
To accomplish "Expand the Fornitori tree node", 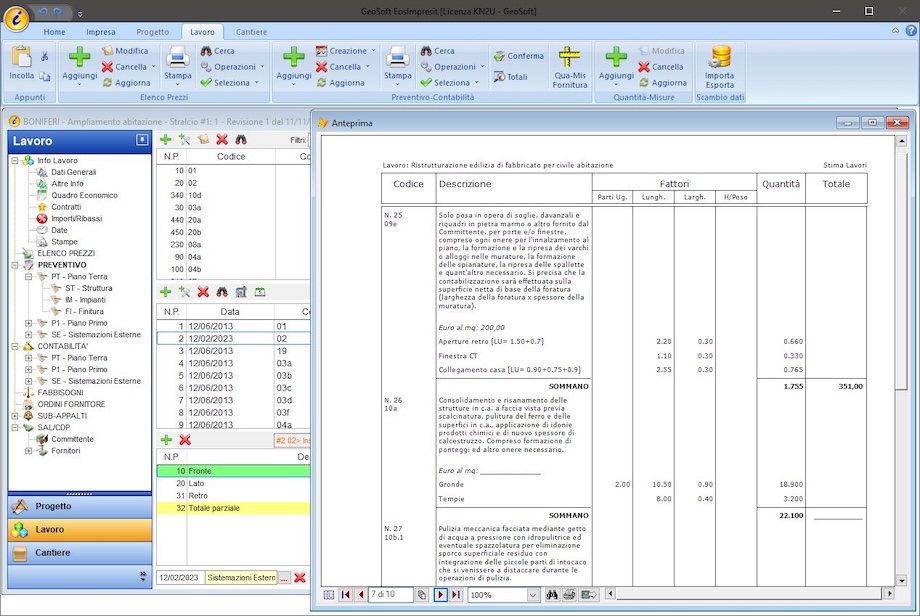I will 29,451.
